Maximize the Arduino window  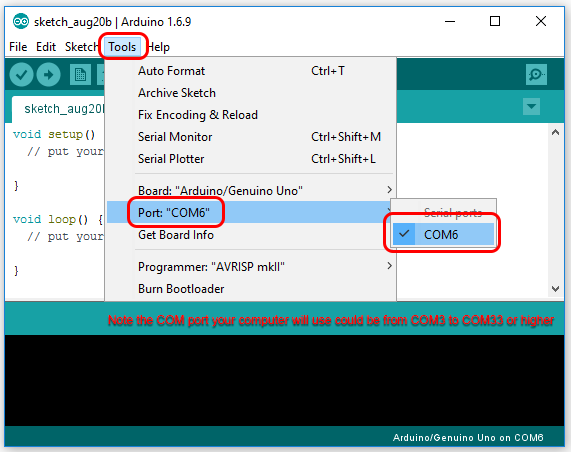coord(495,21)
